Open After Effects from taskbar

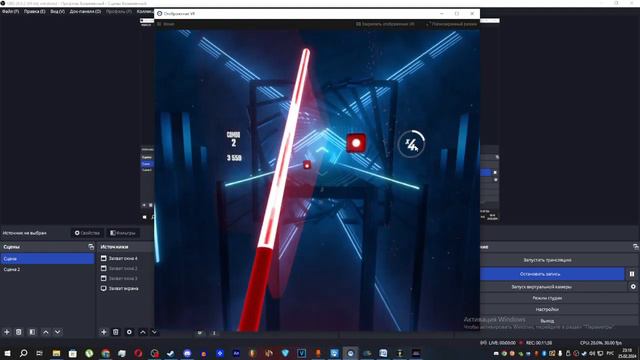[x=236, y=353]
